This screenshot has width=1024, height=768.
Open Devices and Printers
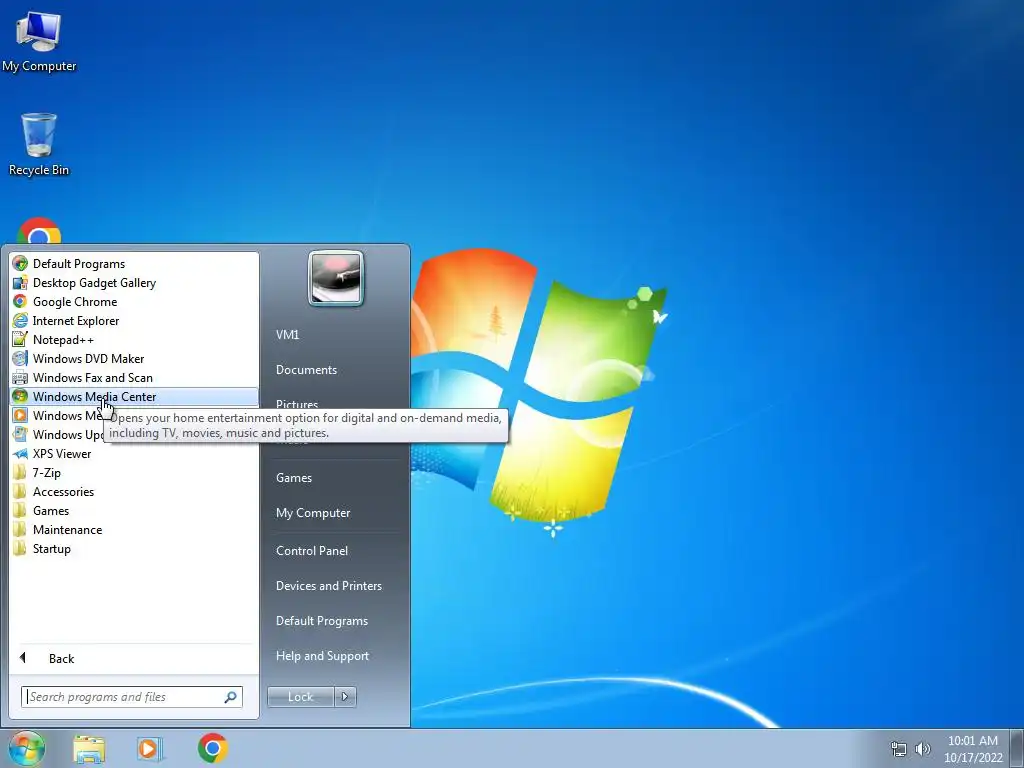(x=328, y=586)
